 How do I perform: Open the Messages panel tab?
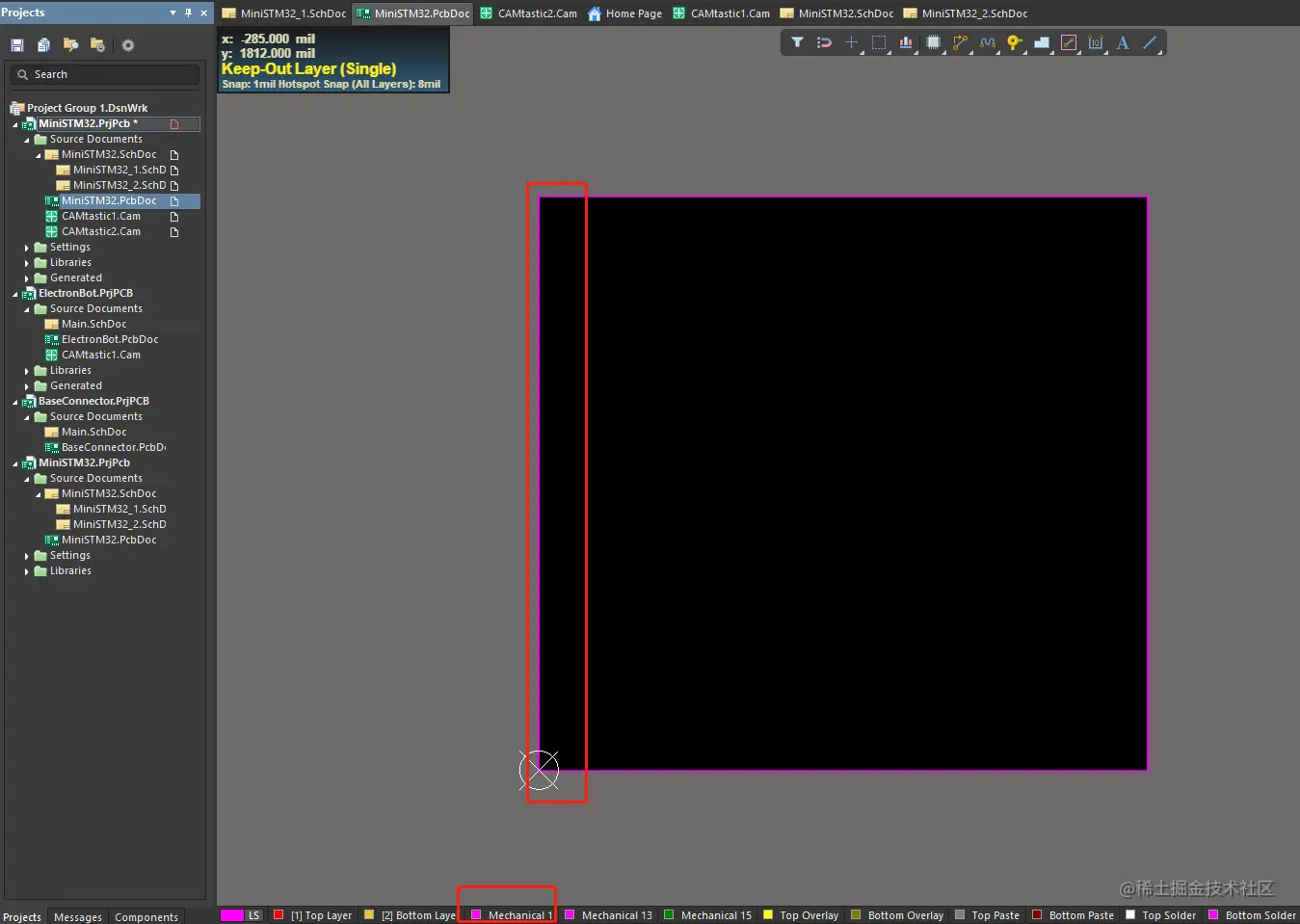pos(78,917)
